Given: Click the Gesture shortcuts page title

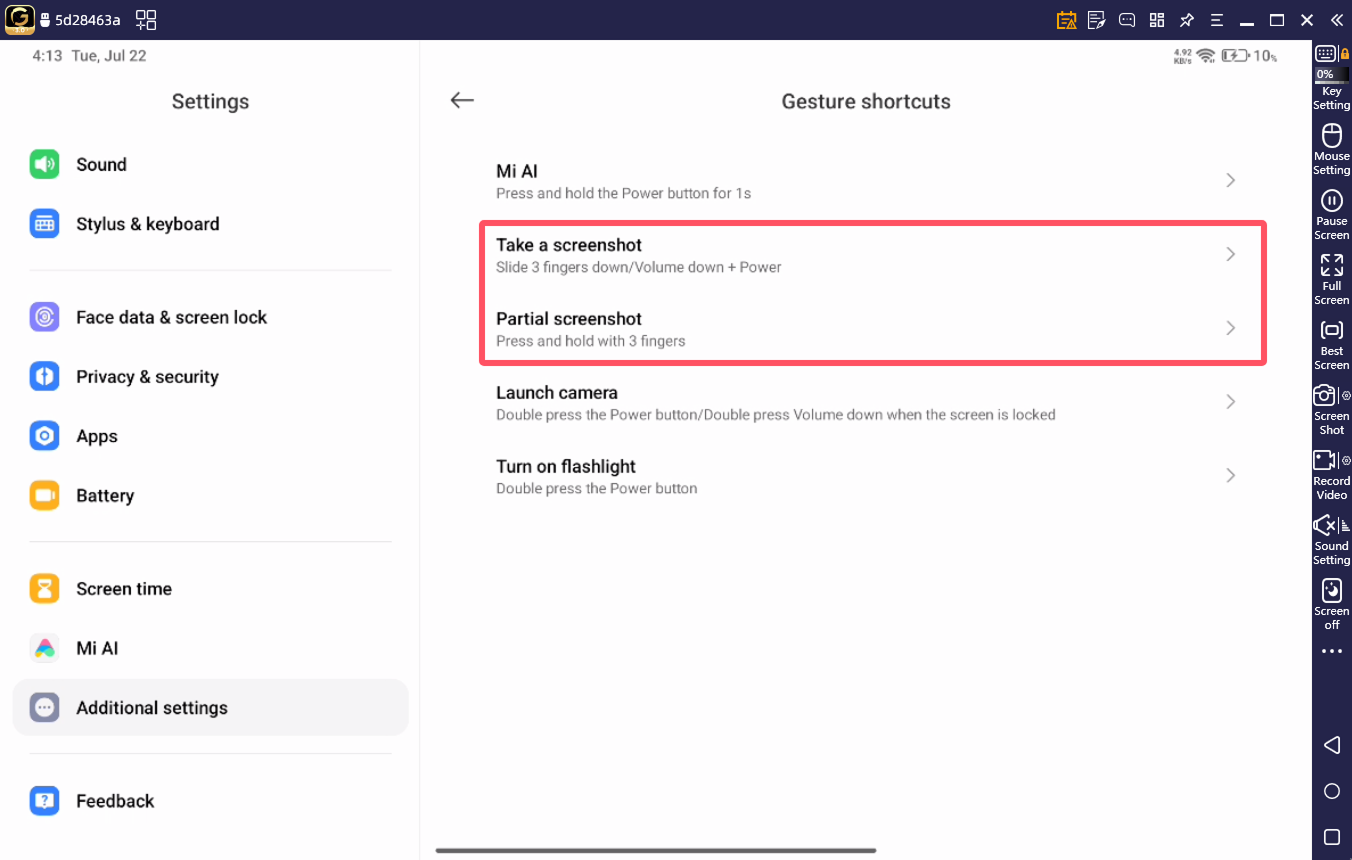Looking at the screenshot, I should 866,101.
